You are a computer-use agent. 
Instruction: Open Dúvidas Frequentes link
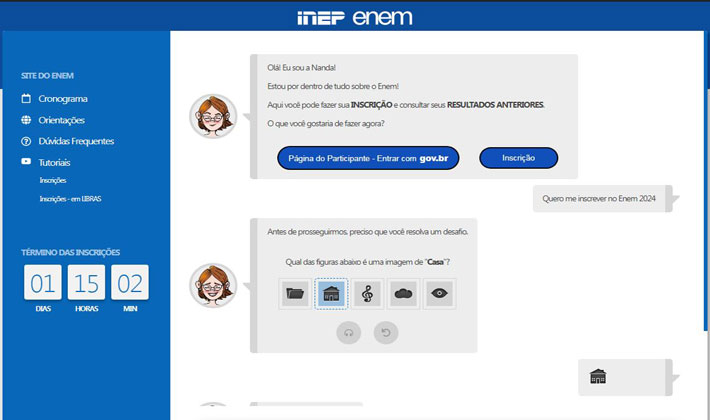click(76, 141)
